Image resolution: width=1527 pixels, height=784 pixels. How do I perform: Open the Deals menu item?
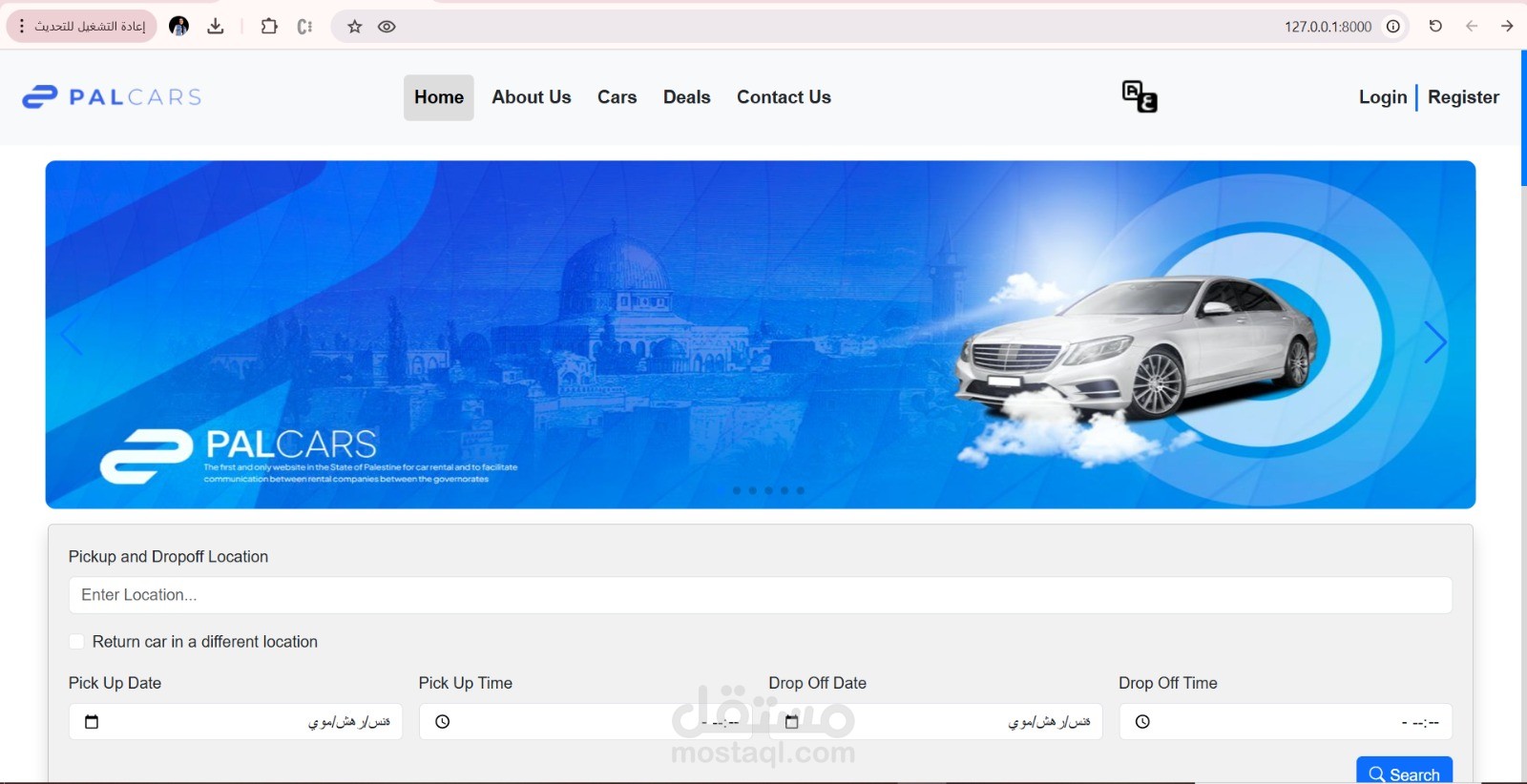pos(687,97)
